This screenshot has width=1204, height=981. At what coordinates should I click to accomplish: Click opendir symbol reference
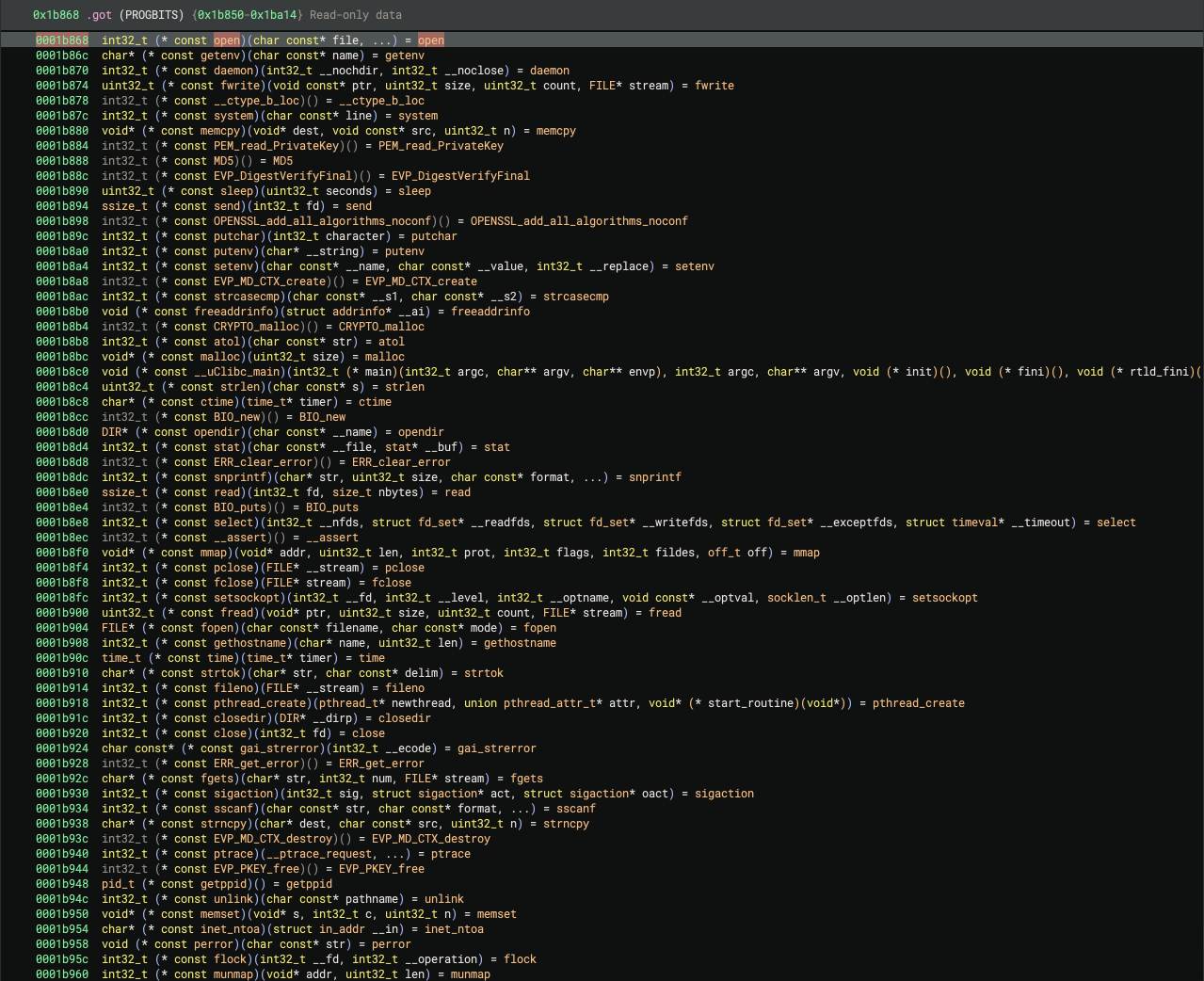(x=421, y=432)
